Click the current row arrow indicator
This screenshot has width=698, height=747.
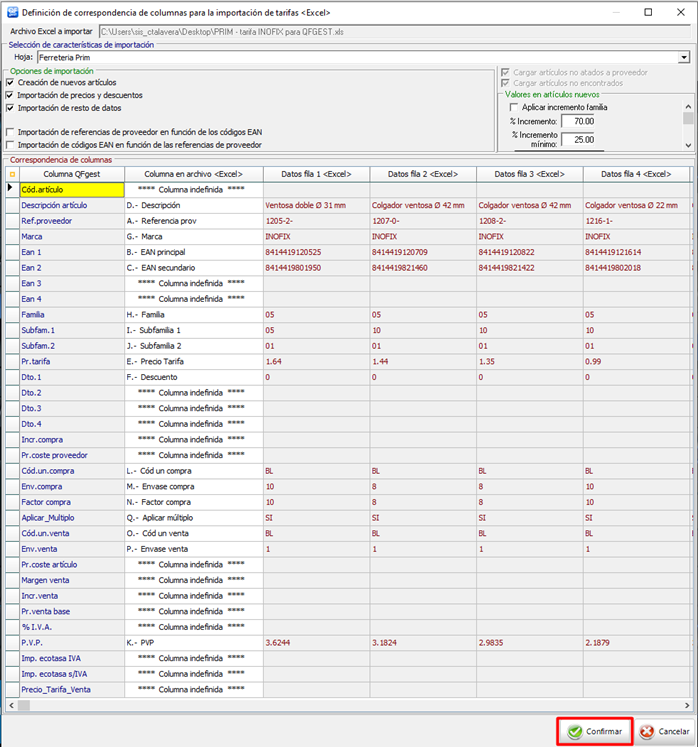click(10, 188)
